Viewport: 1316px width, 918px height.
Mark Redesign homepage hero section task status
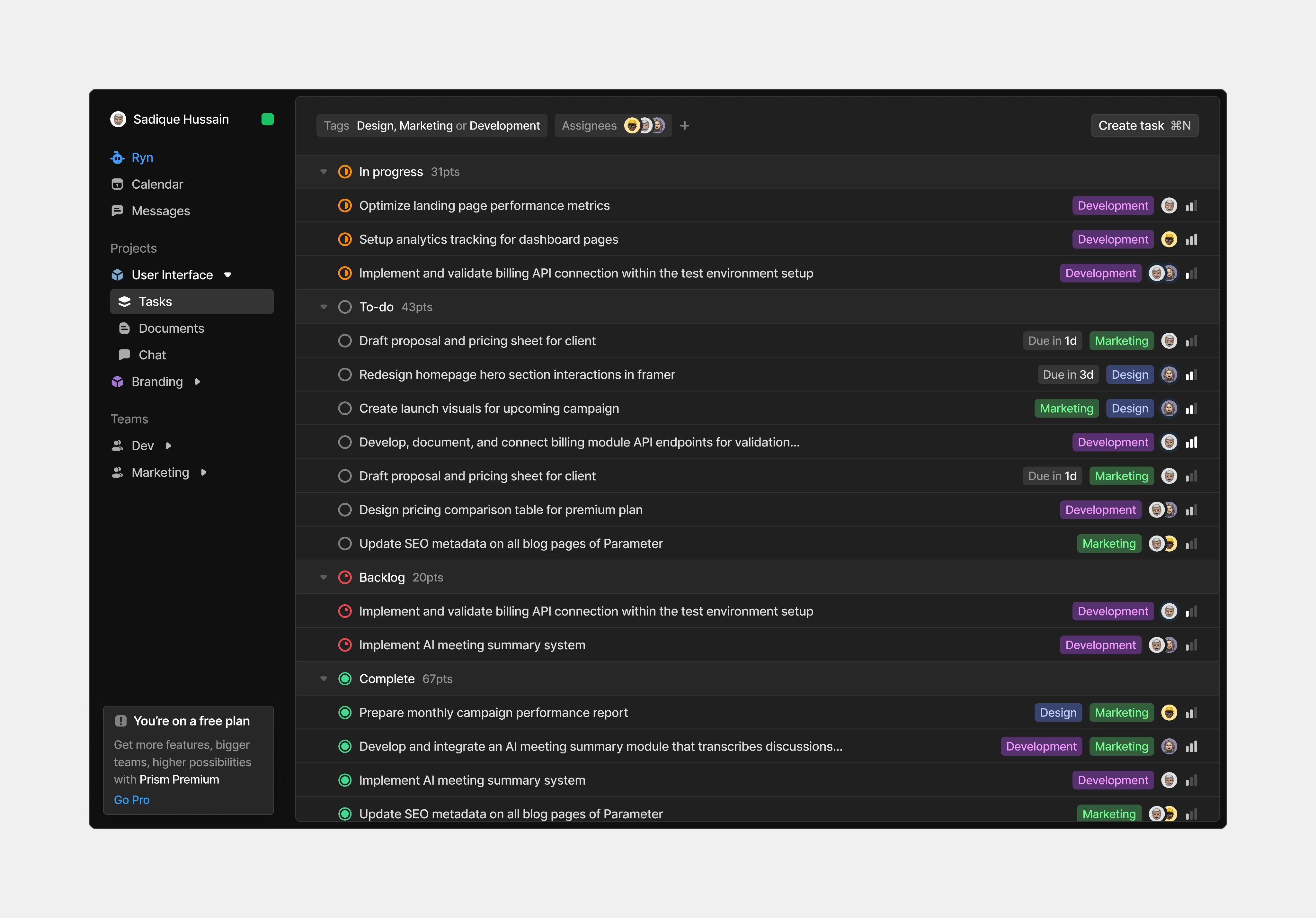click(x=345, y=374)
